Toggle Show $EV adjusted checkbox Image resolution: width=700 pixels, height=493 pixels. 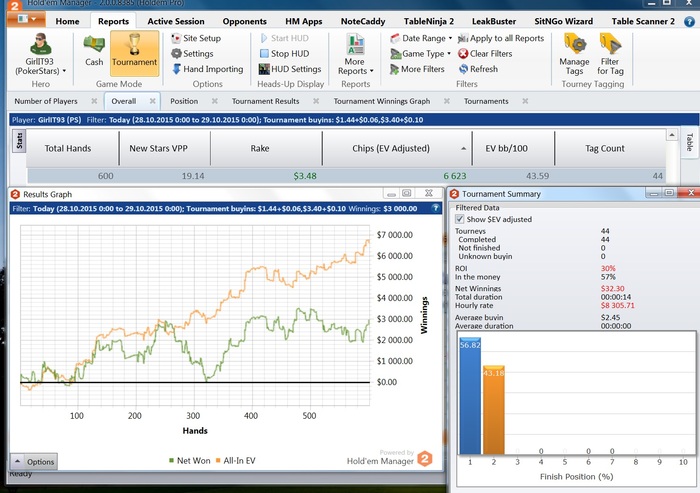(459, 219)
